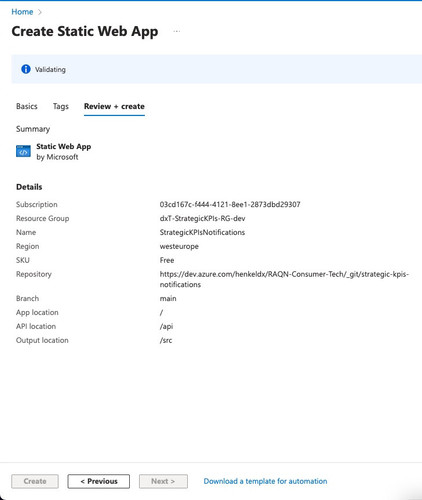Select the output location value /src
This screenshot has width=422, height=500.
pos(166,340)
